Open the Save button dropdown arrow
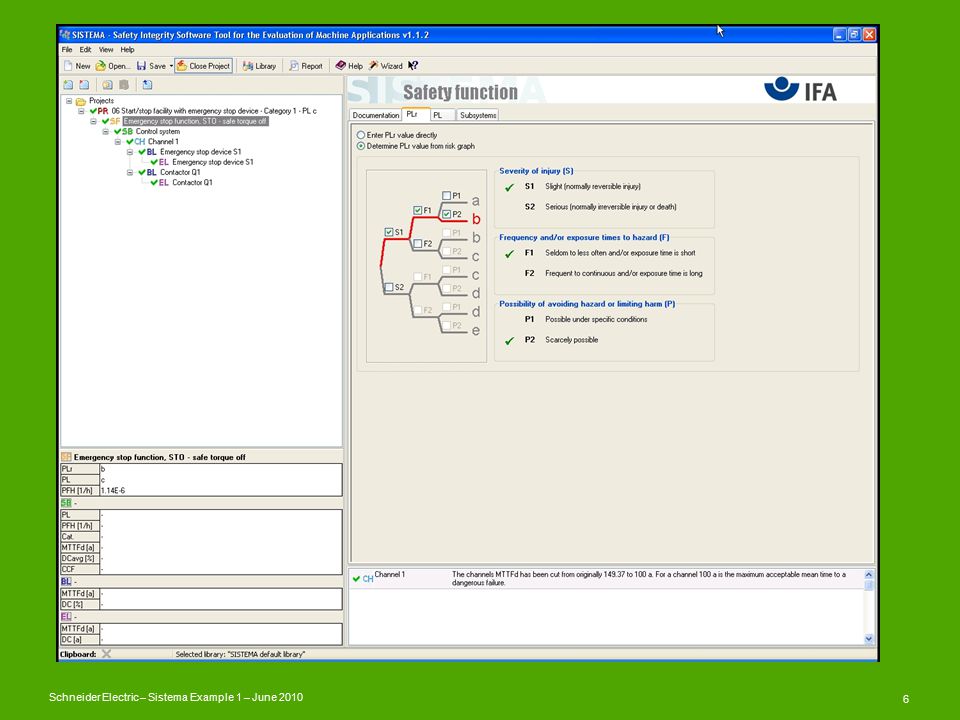The height and width of the screenshot is (720, 960). pyautogui.click(x=171, y=66)
